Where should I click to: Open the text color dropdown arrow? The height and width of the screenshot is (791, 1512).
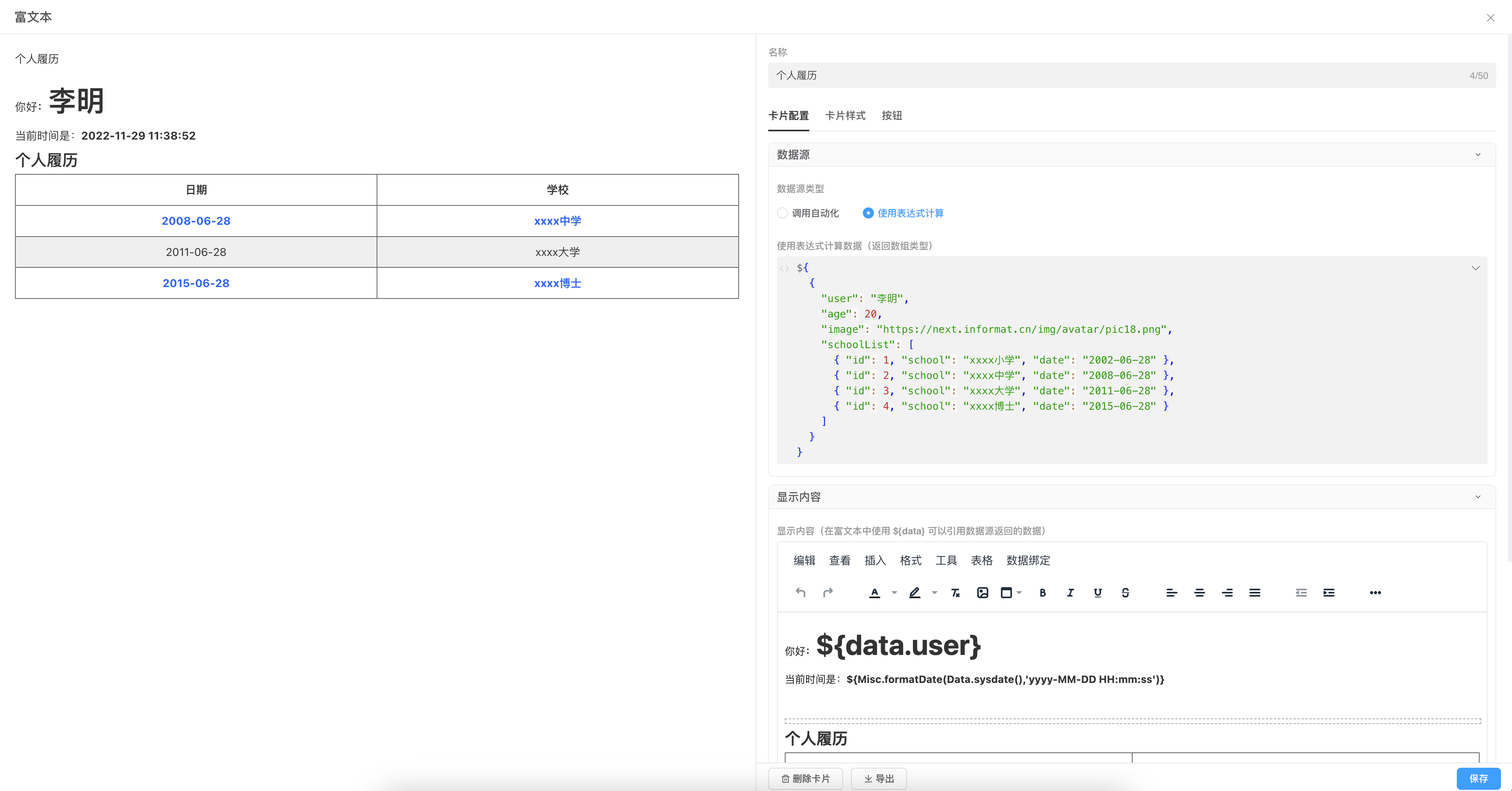tap(894, 593)
